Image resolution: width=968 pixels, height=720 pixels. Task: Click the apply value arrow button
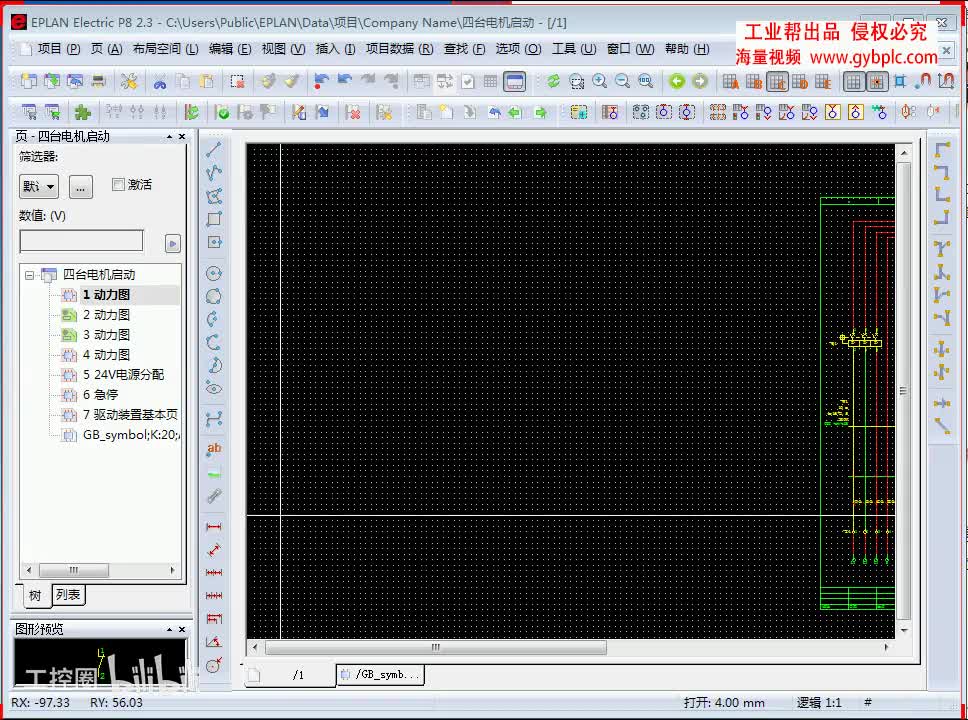pyautogui.click(x=172, y=243)
